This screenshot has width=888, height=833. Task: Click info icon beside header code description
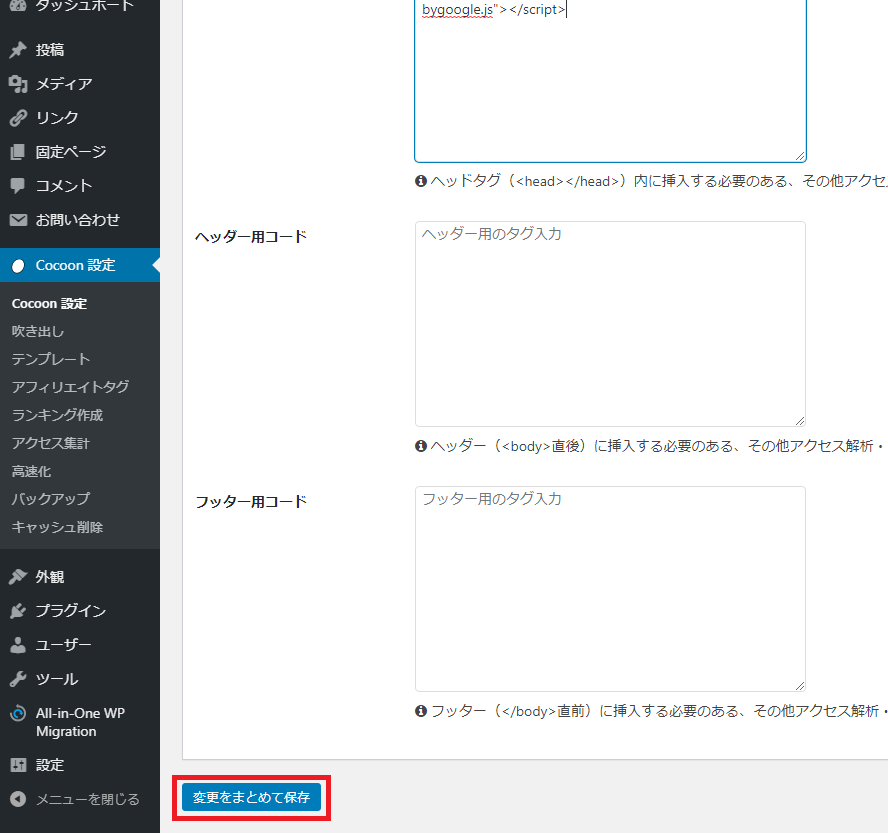(421, 446)
